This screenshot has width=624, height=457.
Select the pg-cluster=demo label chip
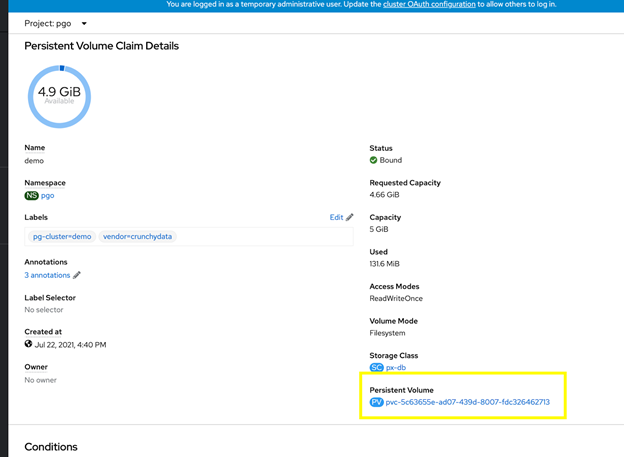click(62, 237)
